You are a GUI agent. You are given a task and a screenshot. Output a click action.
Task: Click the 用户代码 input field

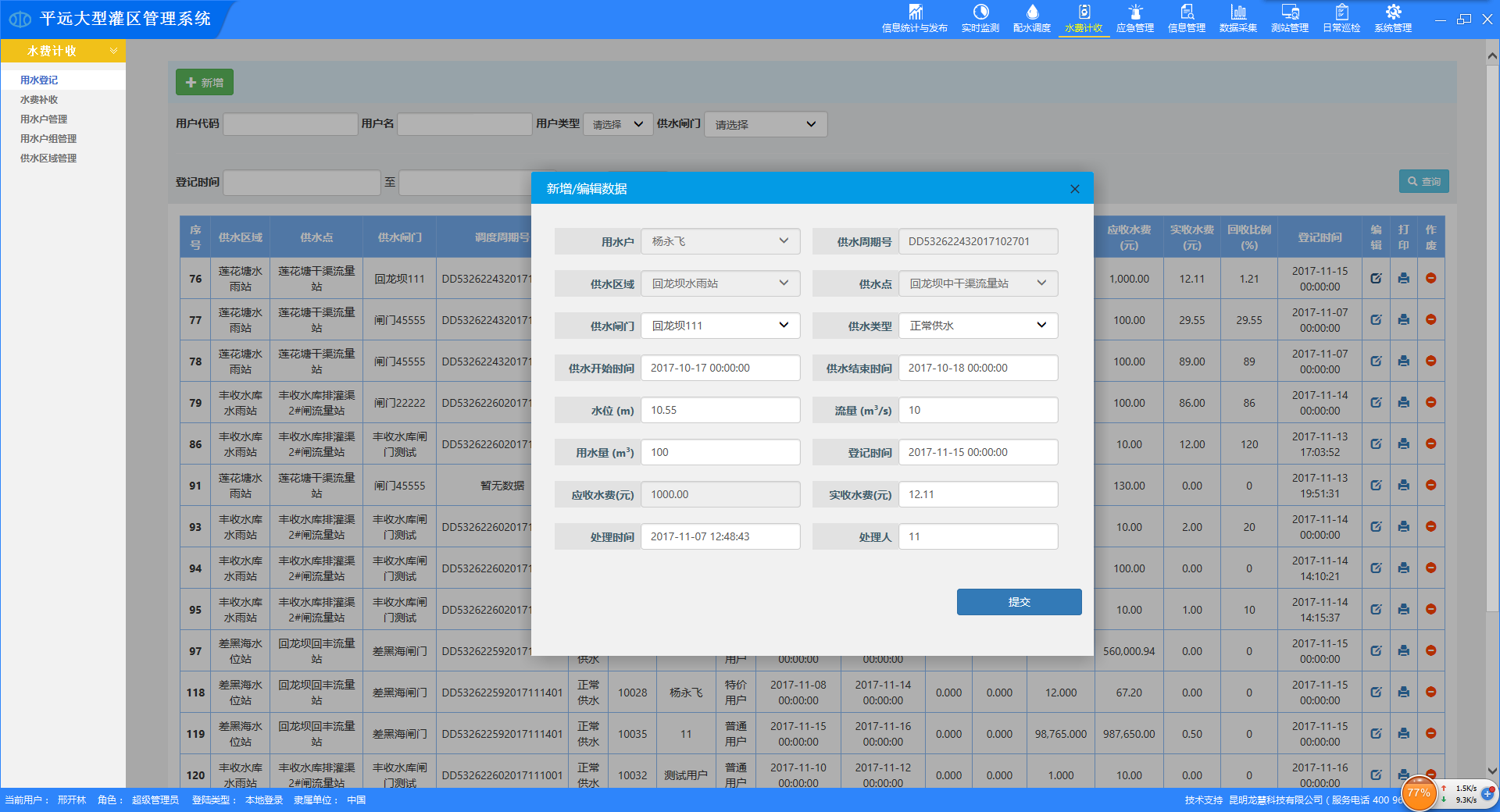291,124
